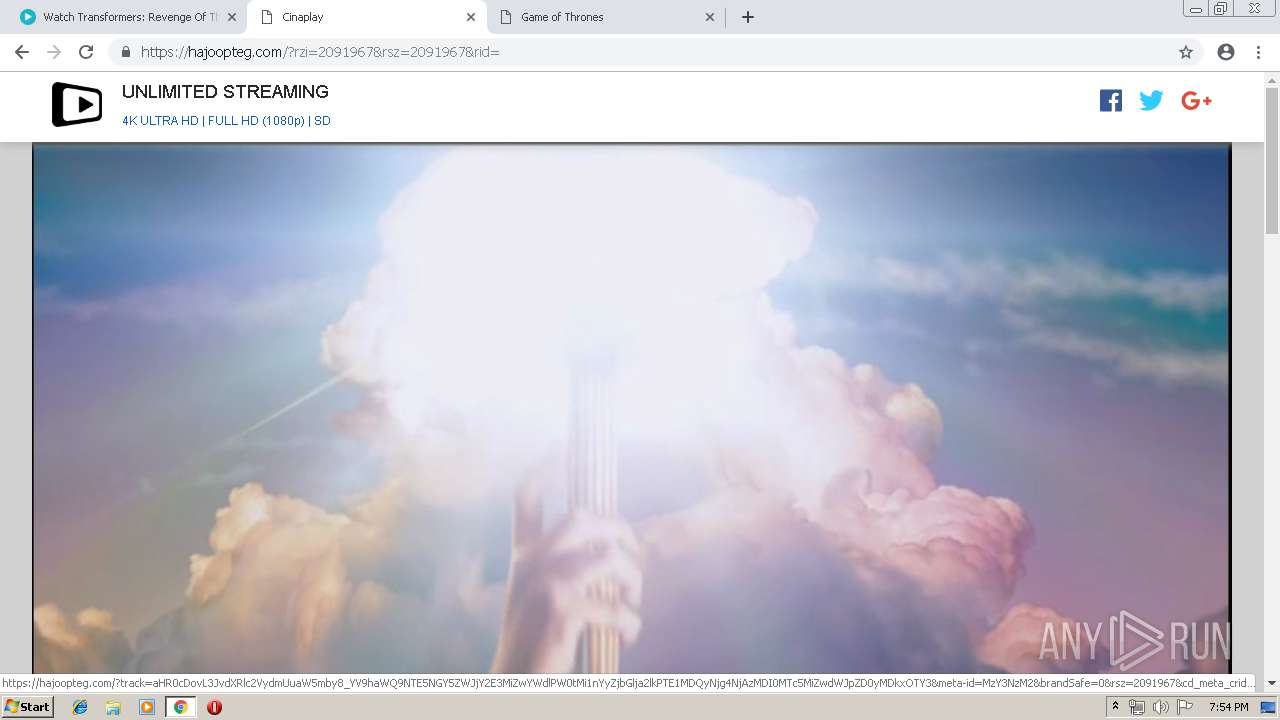Click the scrollbar down arrow
This screenshot has width=1280, height=720.
click(x=1272, y=683)
